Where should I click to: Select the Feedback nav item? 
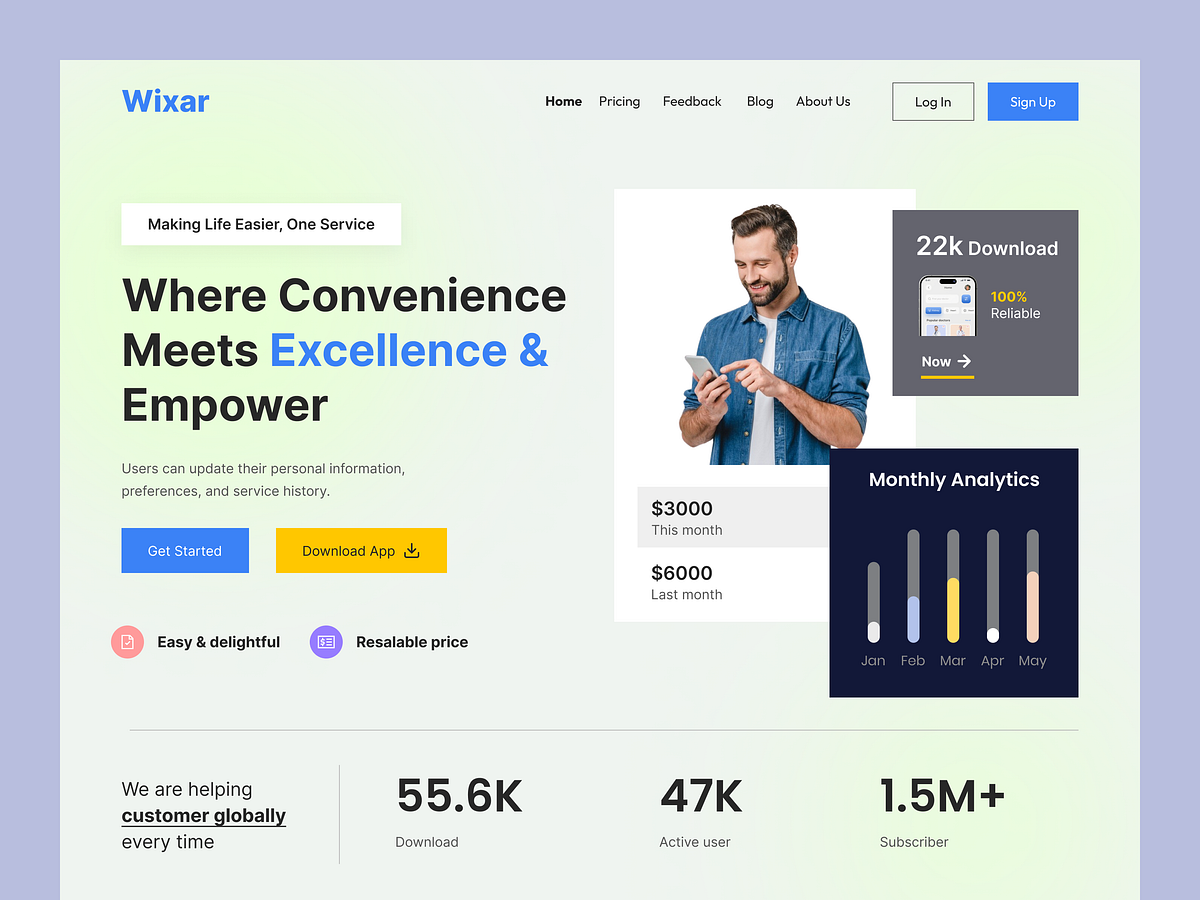pyautogui.click(x=692, y=101)
